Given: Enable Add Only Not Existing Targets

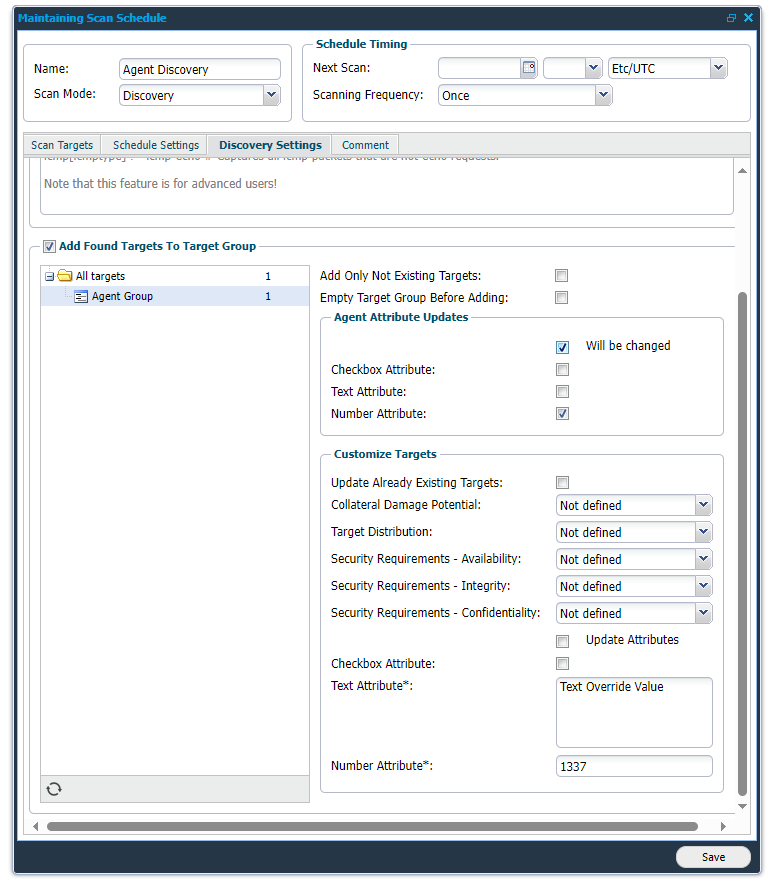Looking at the screenshot, I should [562, 276].
